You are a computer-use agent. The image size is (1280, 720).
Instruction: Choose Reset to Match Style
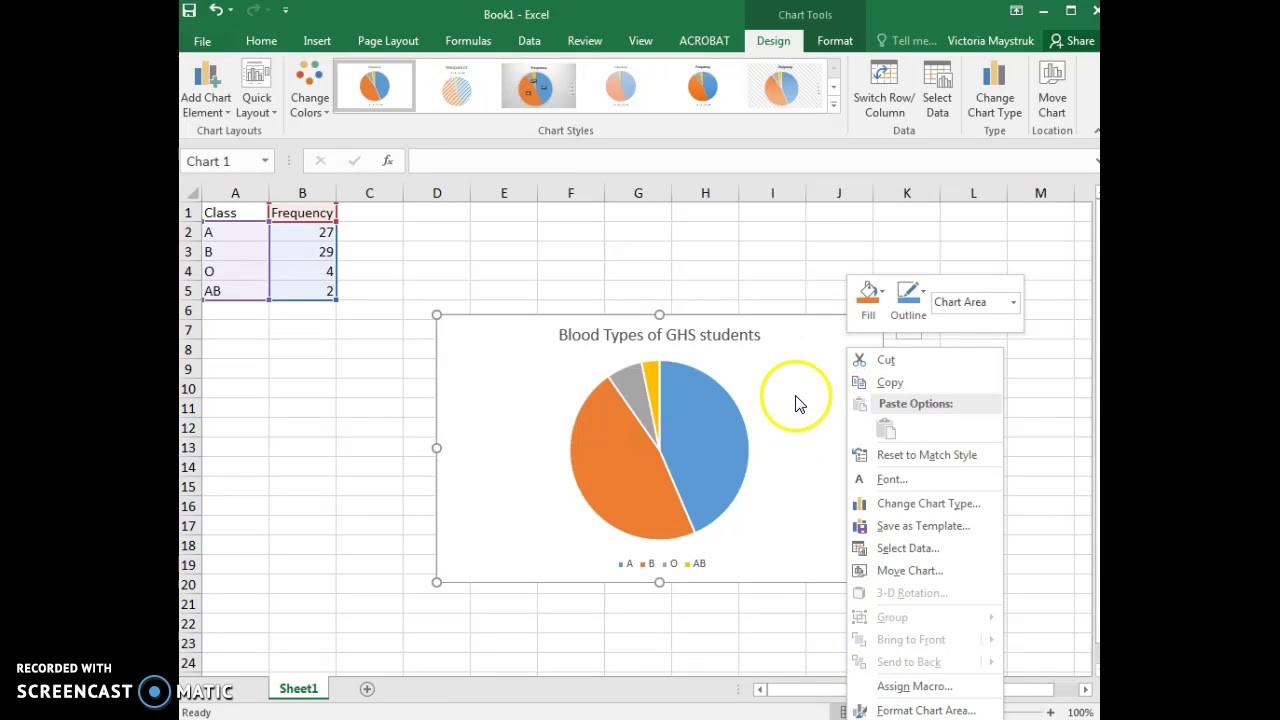pyautogui.click(x=925, y=455)
